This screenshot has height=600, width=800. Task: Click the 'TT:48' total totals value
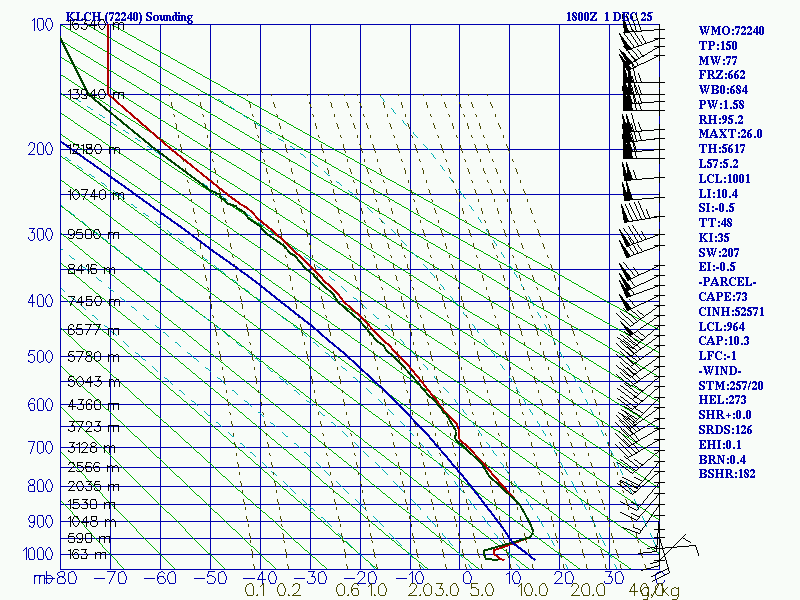click(715, 223)
